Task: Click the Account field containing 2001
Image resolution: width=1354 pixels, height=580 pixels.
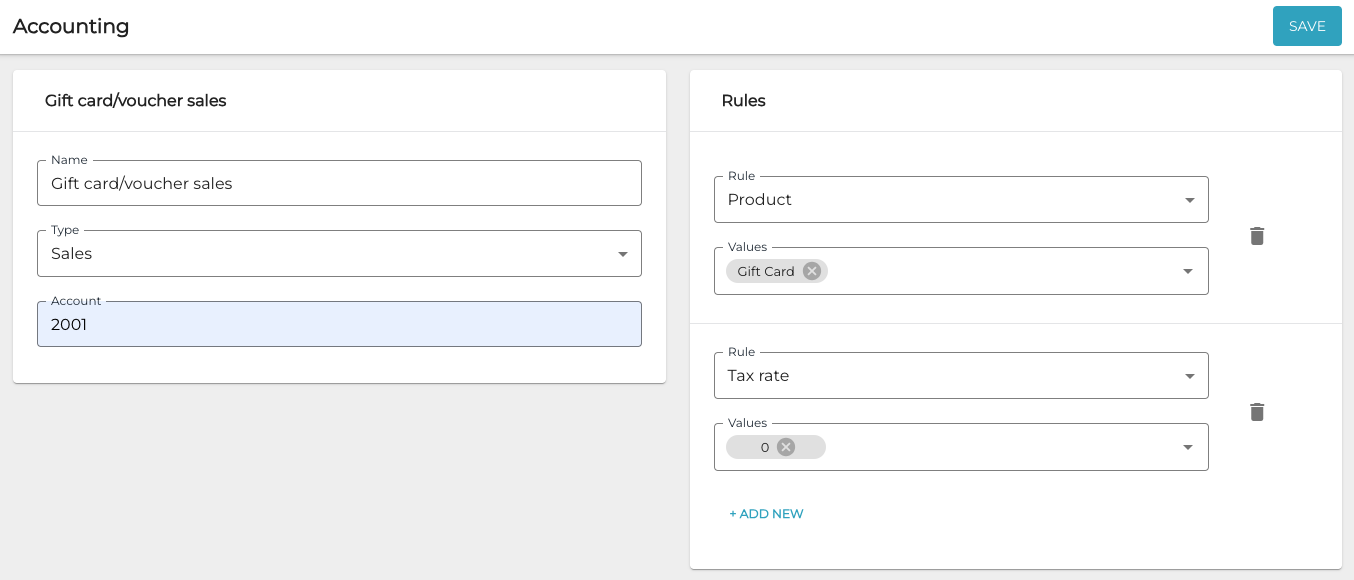Action: pyautogui.click(x=340, y=324)
